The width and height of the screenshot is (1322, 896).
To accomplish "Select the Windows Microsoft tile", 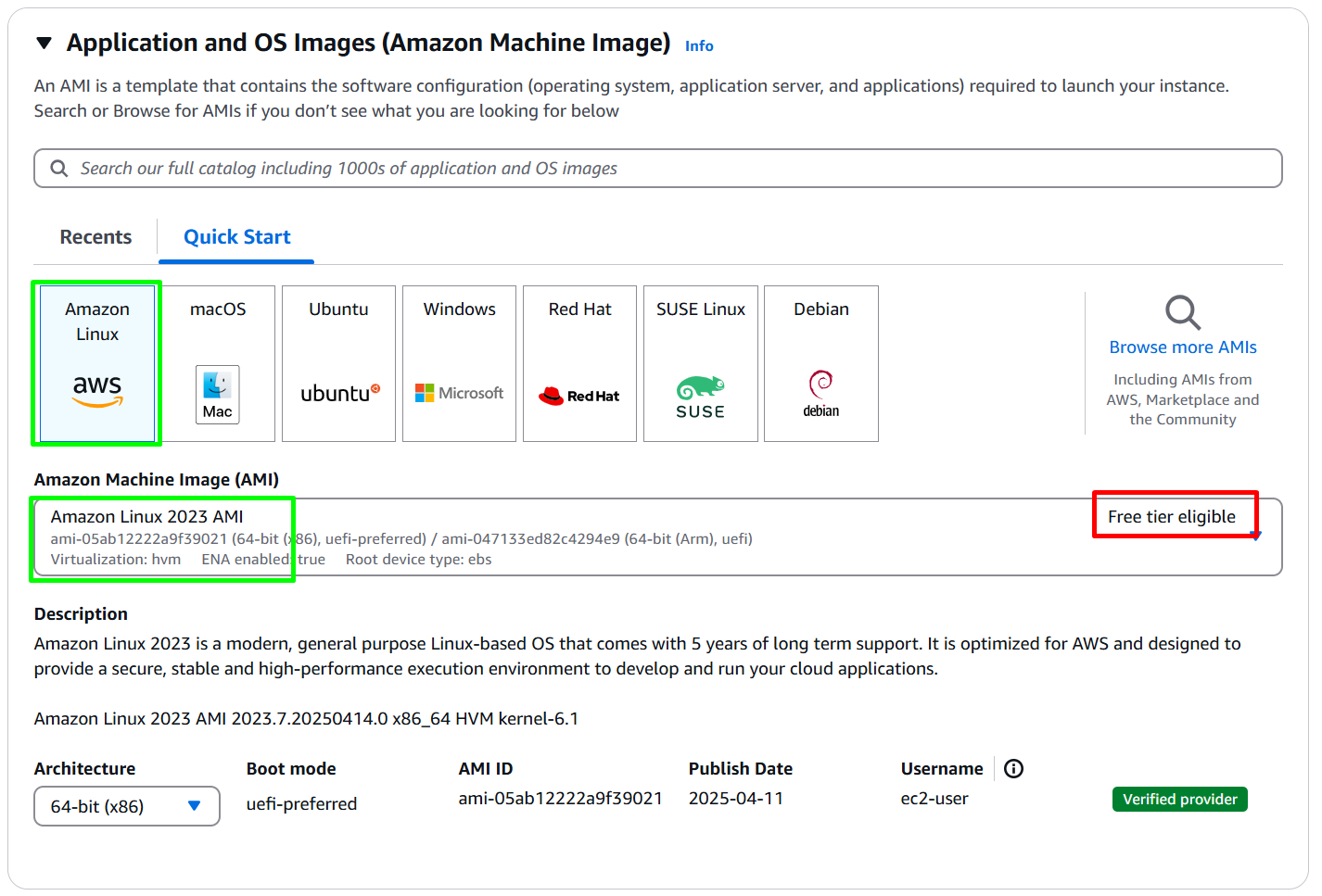I will pos(459,363).
